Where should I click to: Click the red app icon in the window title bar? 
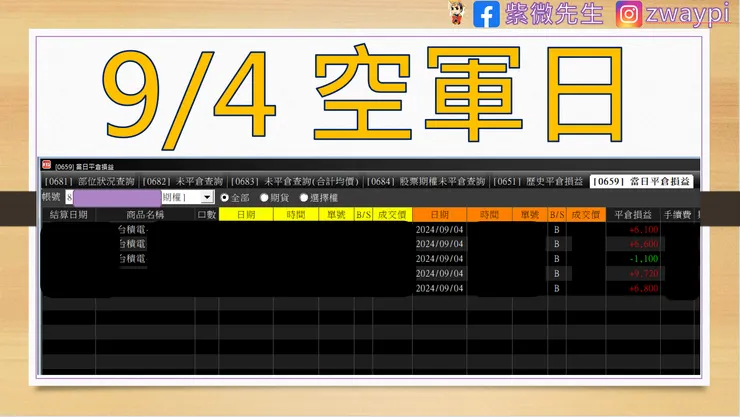[x=46, y=165]
